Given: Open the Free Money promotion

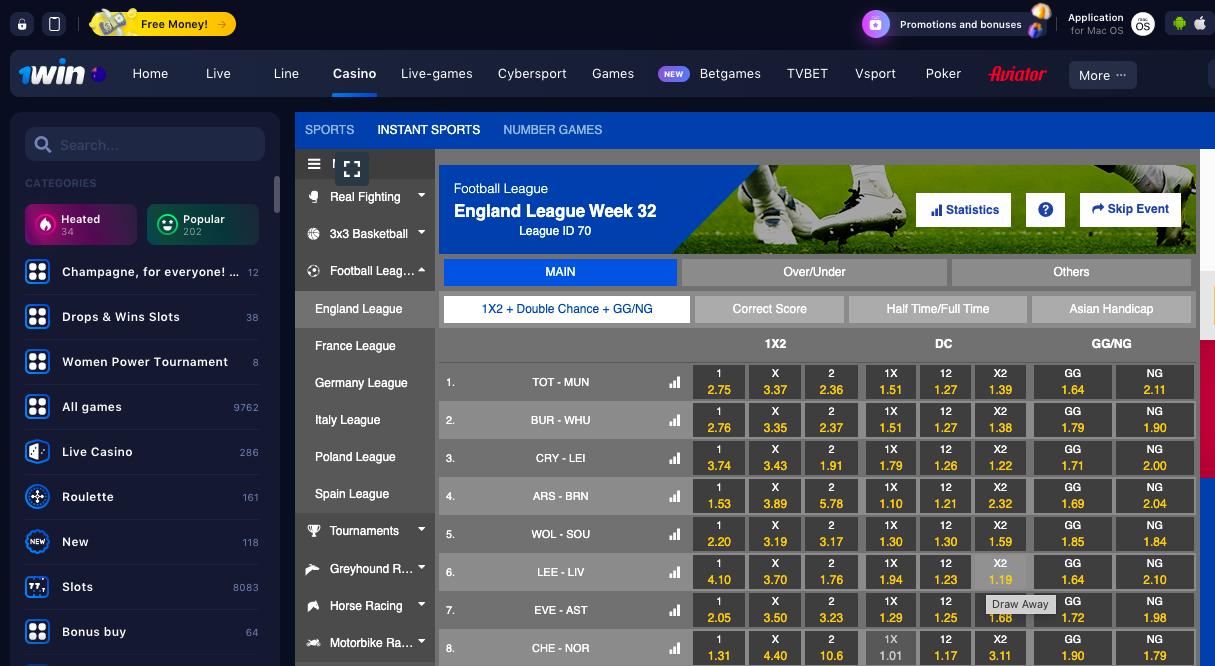Looking at the screenshot, I should point(164,24).
